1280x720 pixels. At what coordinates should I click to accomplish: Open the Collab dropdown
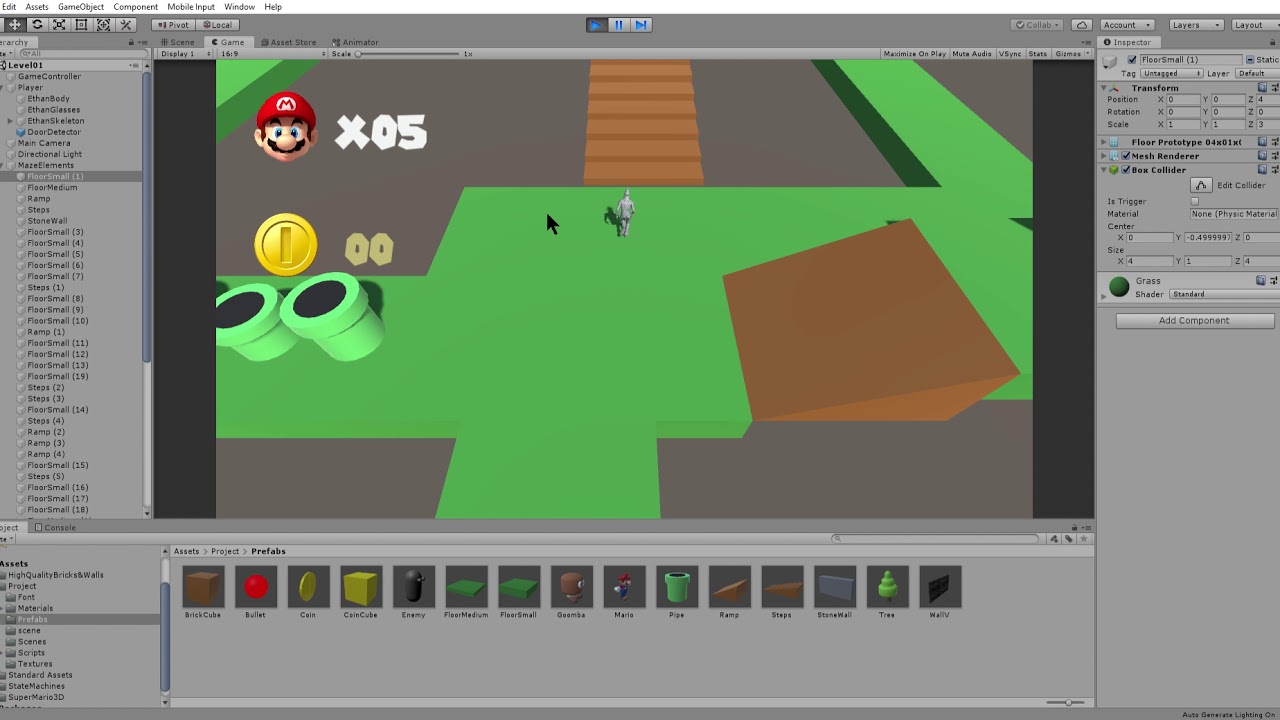click(x=1039, y=24)
